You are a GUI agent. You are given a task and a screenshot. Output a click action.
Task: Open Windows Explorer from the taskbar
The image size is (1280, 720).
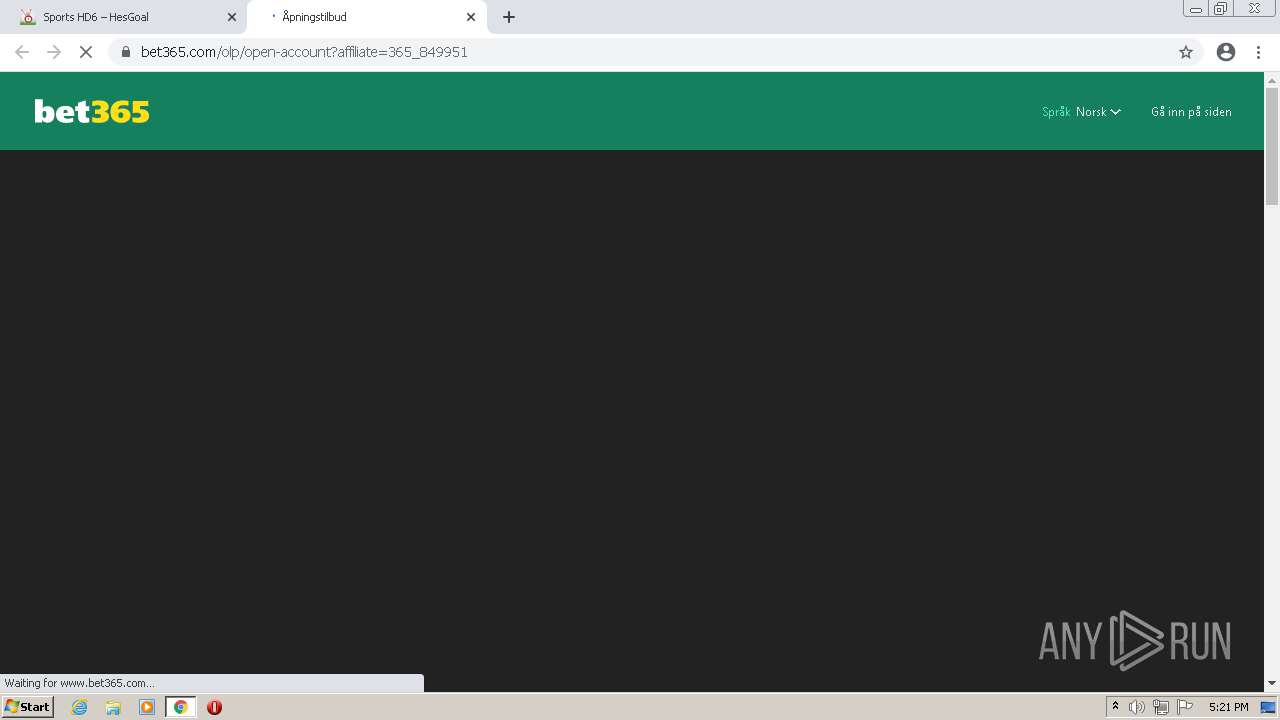pos(113,707)
